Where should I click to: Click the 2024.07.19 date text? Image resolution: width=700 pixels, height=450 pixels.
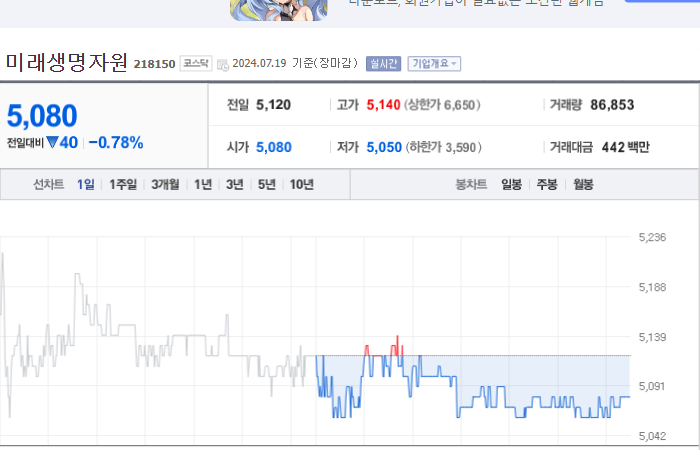tap(259, 63)
